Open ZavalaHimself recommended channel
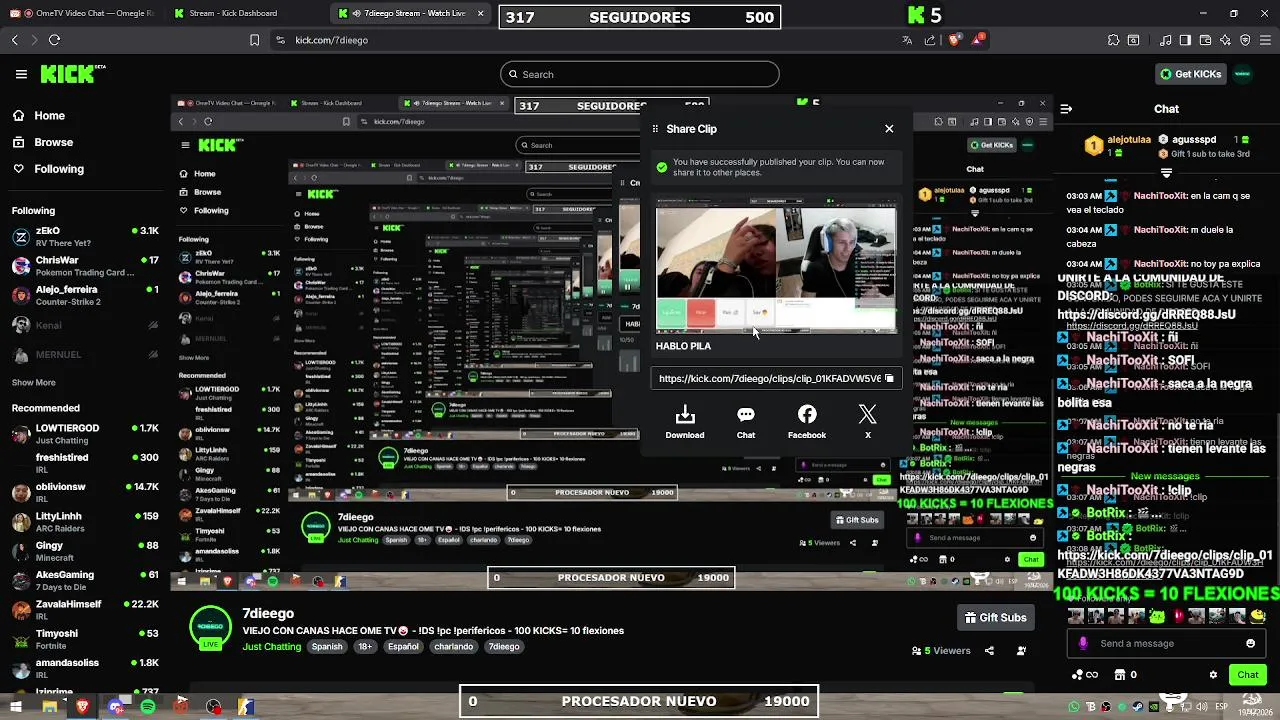Screen dimensions: 1280x720 pyautogui.click(x=84, y=610)
